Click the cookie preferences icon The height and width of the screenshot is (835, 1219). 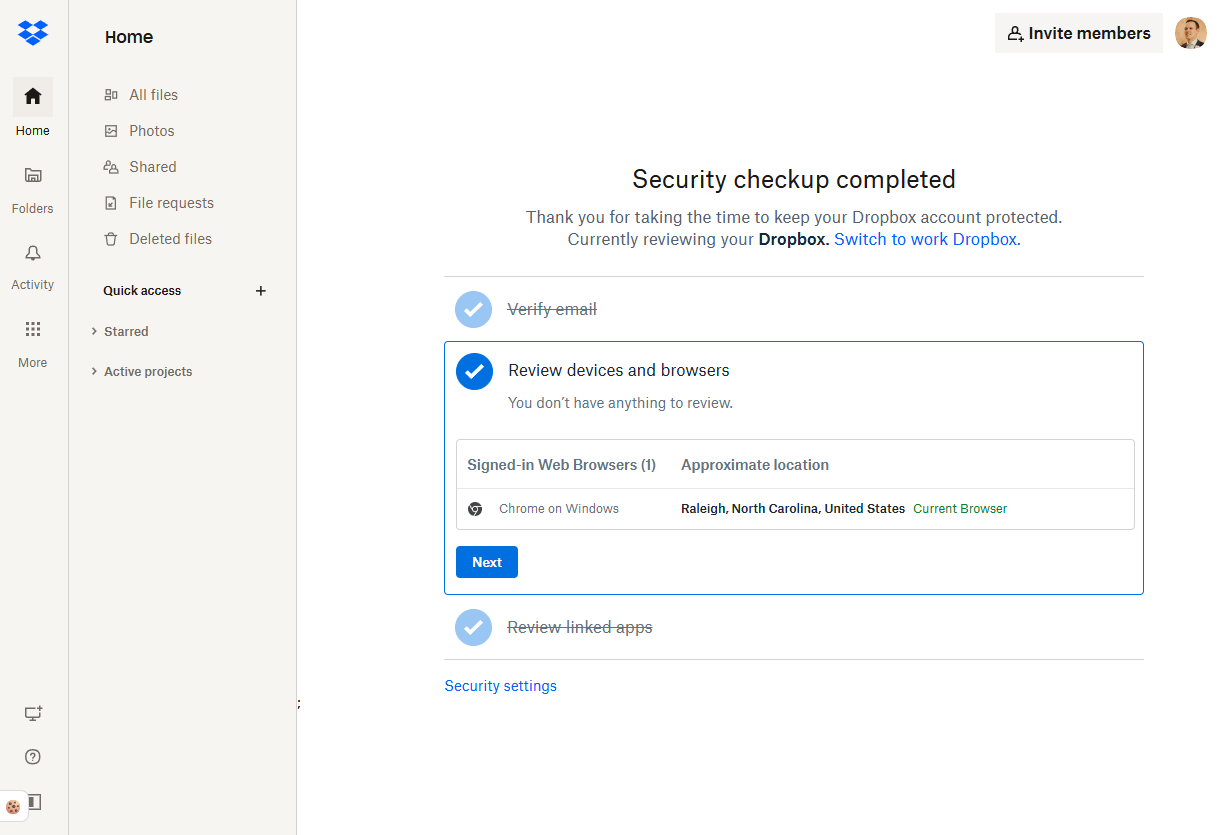[x=13, y=806]
